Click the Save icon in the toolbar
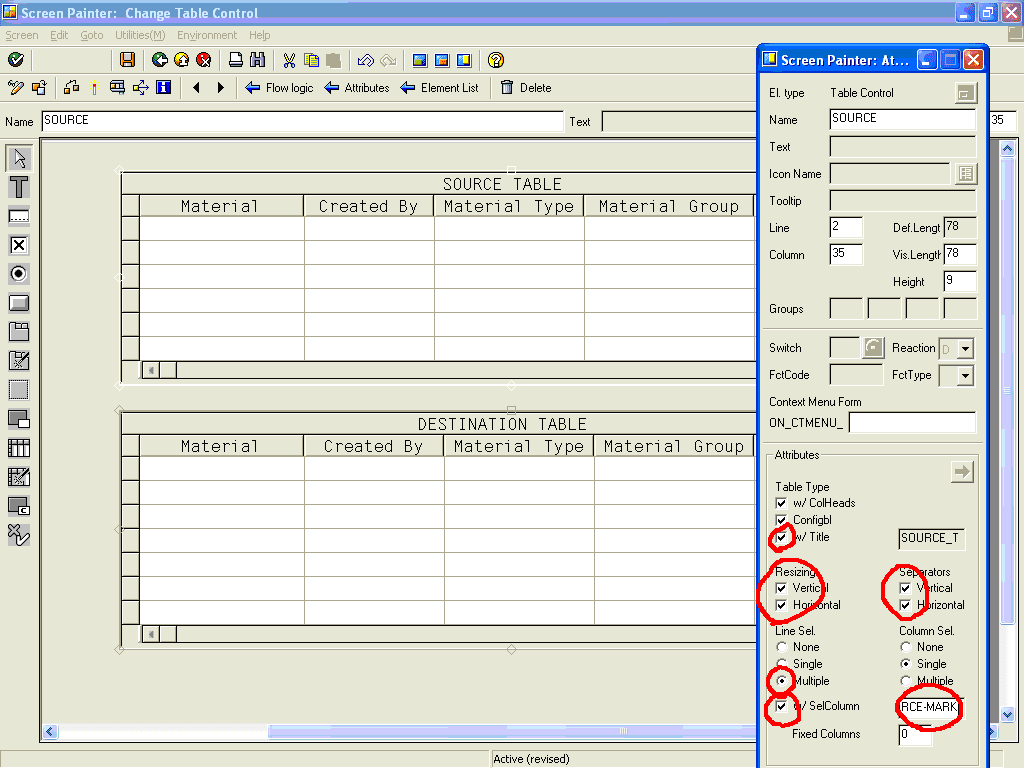The image size is (1024, 768). click(128, 60)
